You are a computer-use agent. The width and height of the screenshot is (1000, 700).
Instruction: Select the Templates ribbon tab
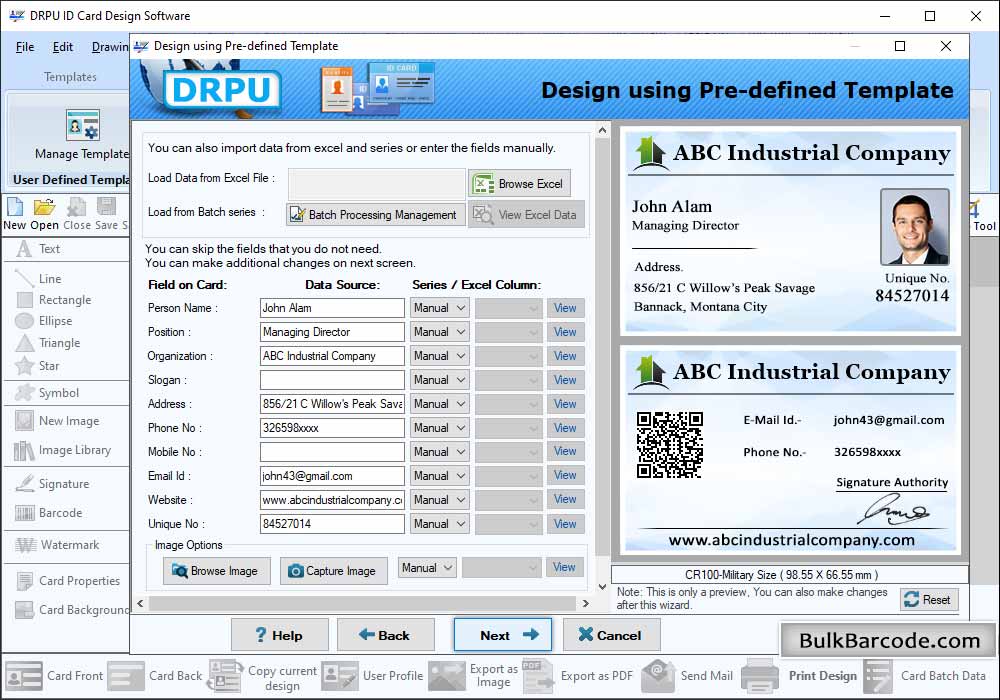click(x=70, y=77)
